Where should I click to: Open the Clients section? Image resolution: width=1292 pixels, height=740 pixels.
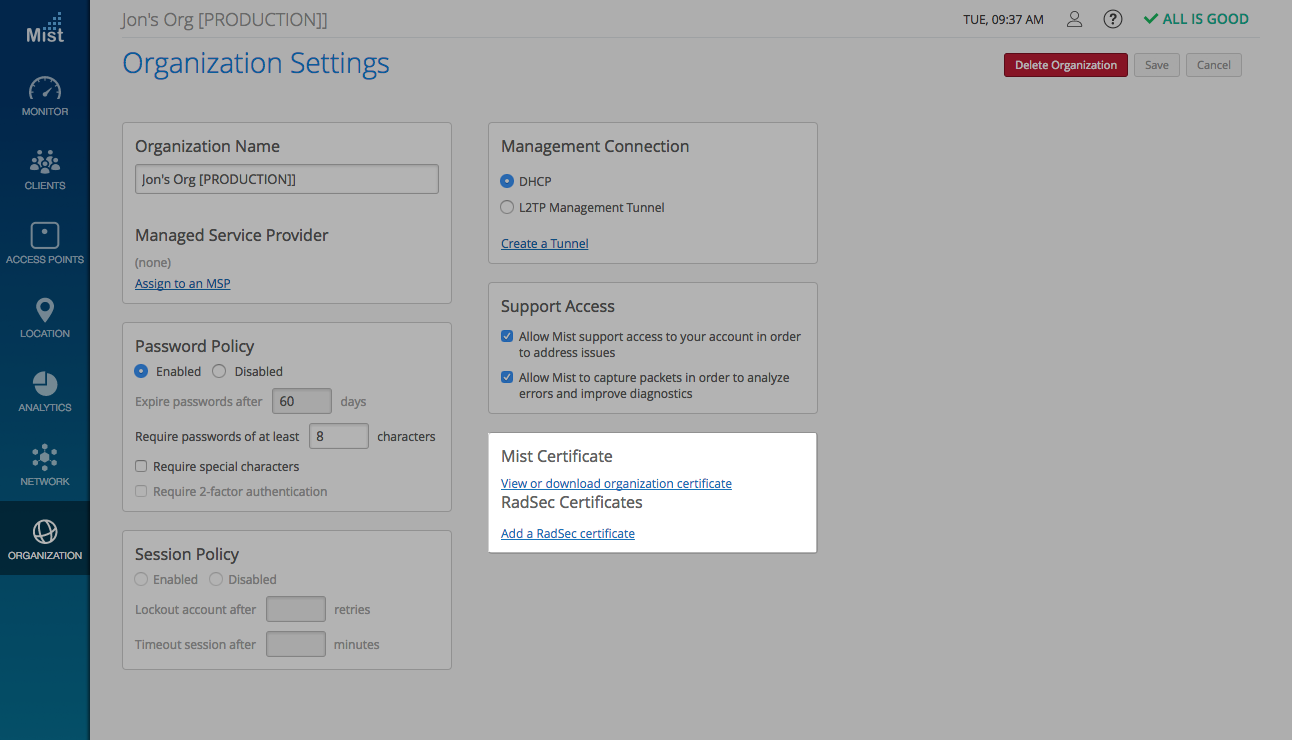(45, 170)
